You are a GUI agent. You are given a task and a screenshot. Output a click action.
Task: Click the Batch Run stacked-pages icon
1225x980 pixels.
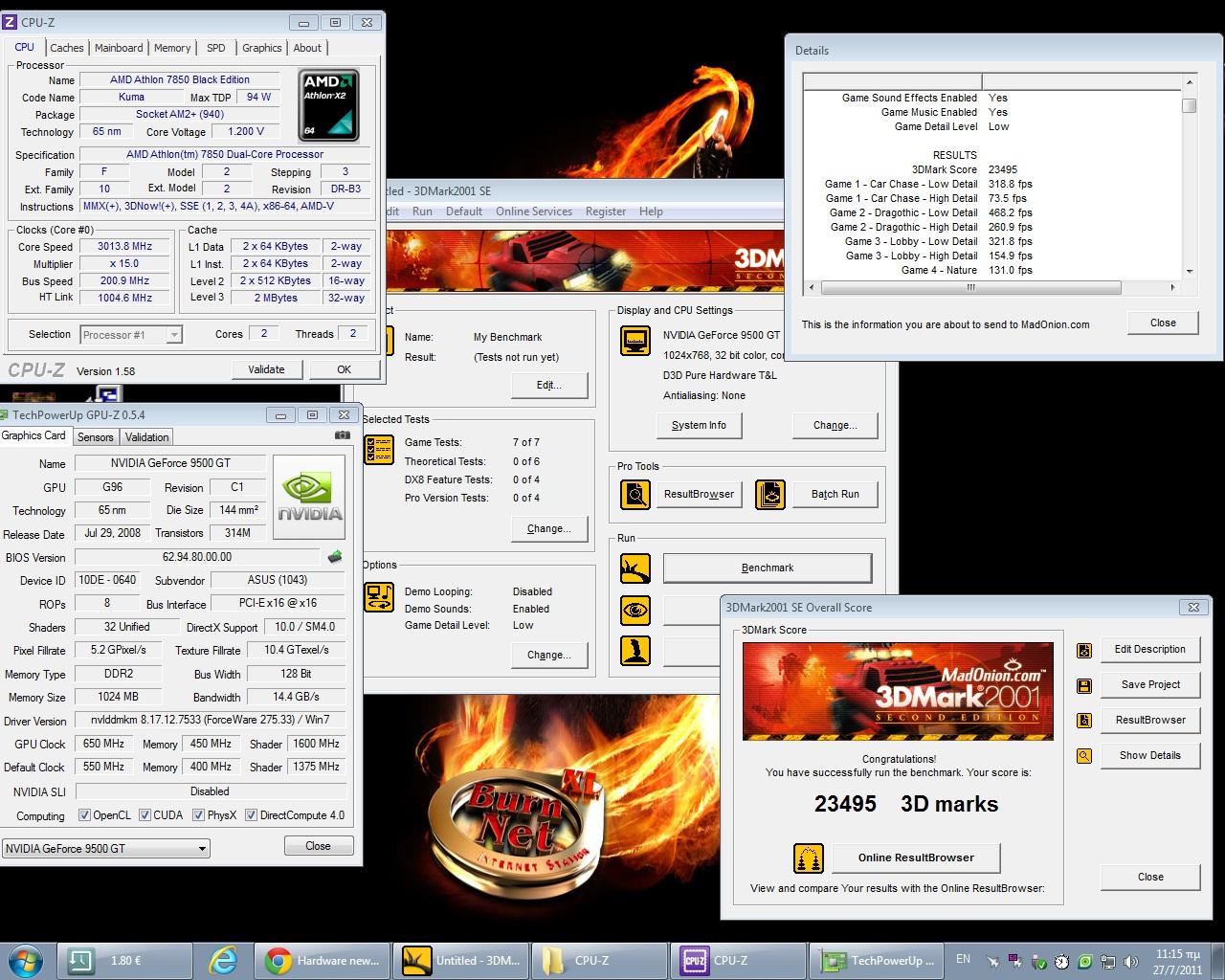tap(770, 494)
